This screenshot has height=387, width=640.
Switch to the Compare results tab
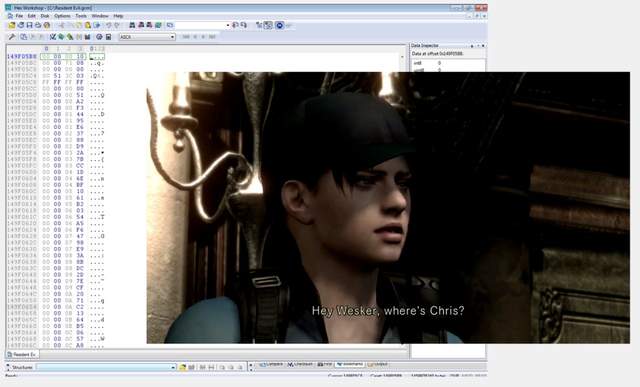pos(271,364)
